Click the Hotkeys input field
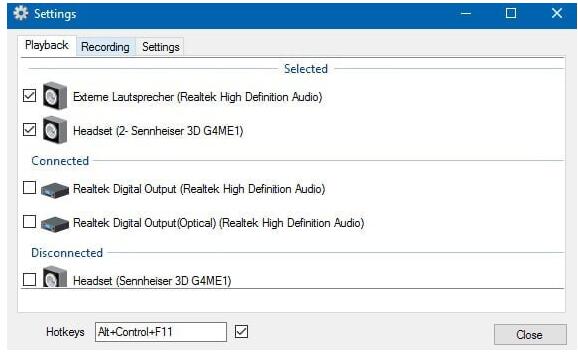 pos(161,332)
